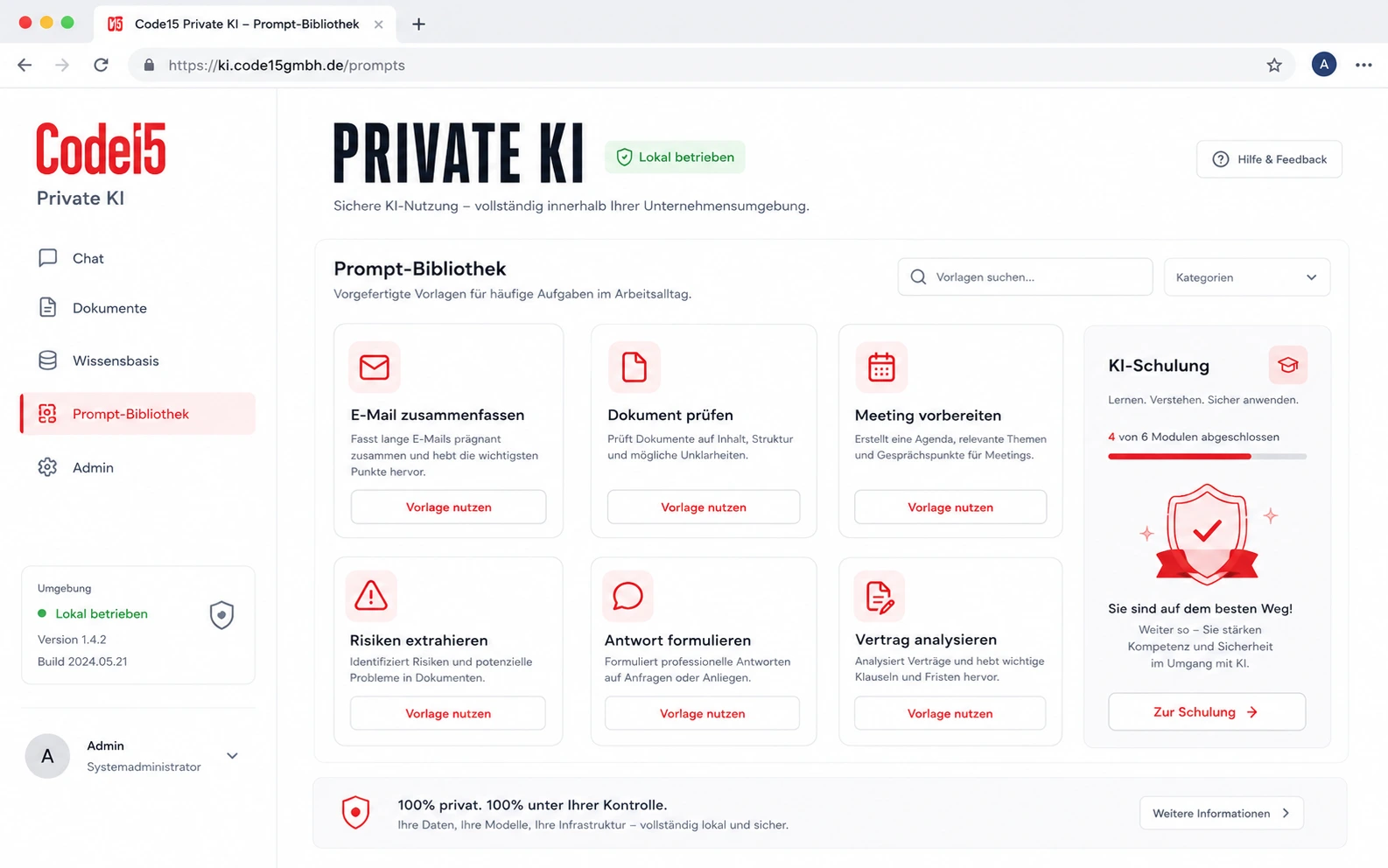Open the browser three-dot menu
This screenshot has height=868, width=1388.
[x=1363, y=65]
